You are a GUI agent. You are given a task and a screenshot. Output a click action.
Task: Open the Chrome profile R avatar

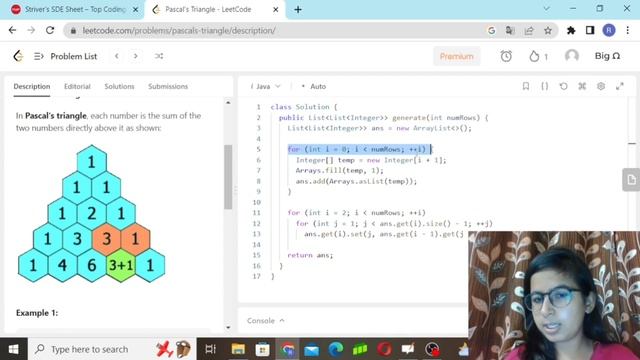[609, 31]
